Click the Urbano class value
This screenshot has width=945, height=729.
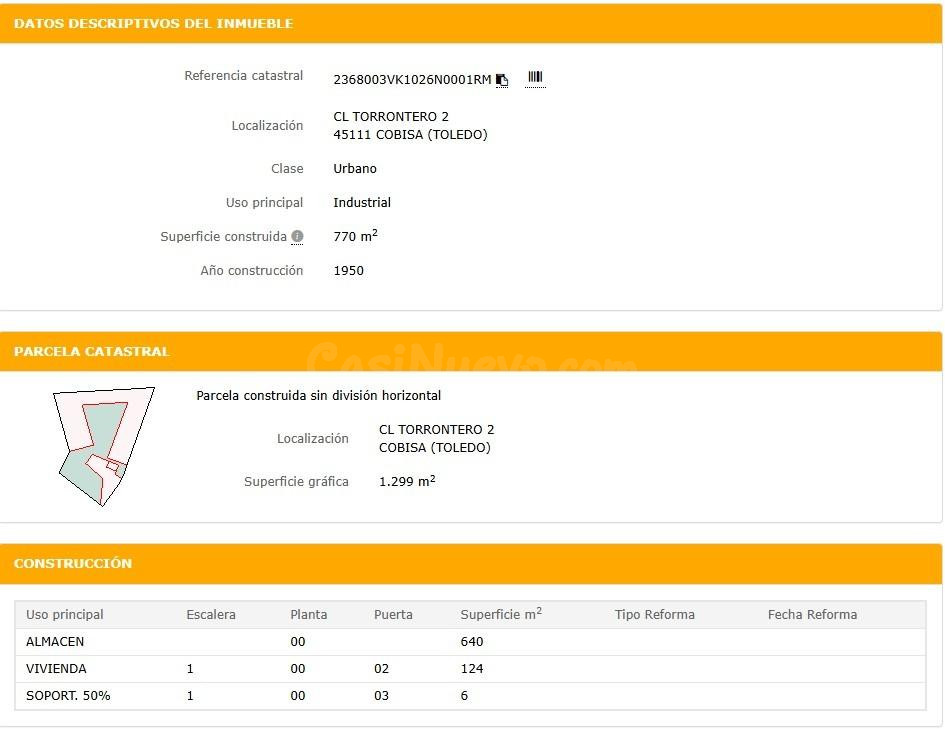355,169
